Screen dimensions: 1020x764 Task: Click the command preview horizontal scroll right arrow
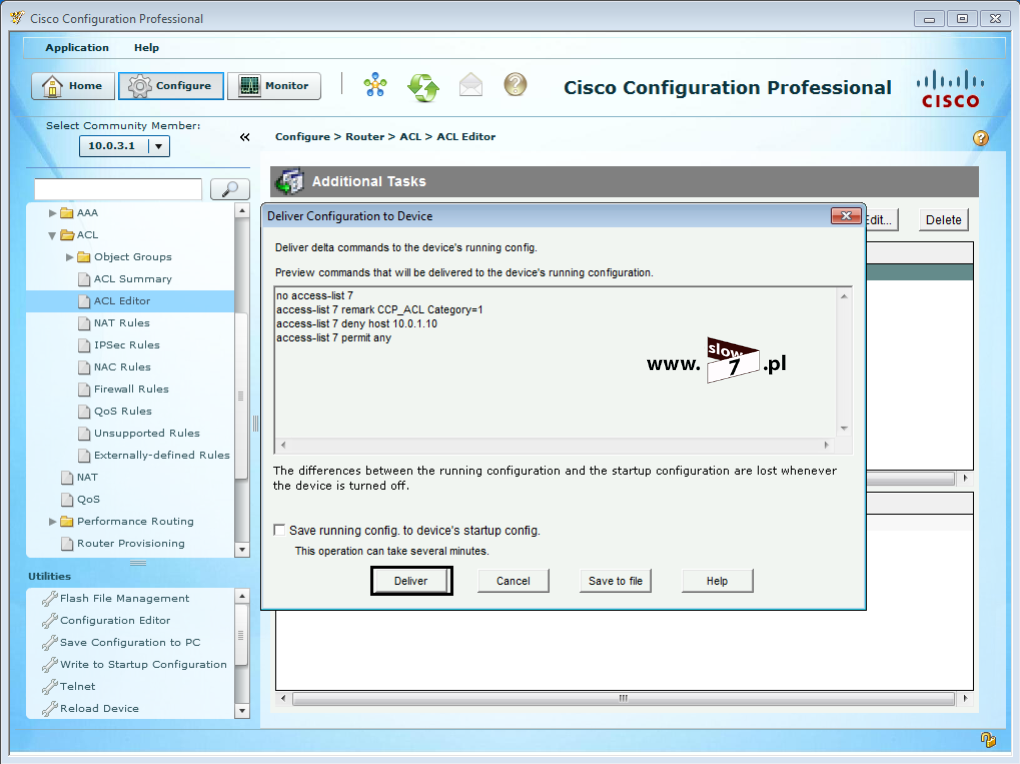point(826,445)
